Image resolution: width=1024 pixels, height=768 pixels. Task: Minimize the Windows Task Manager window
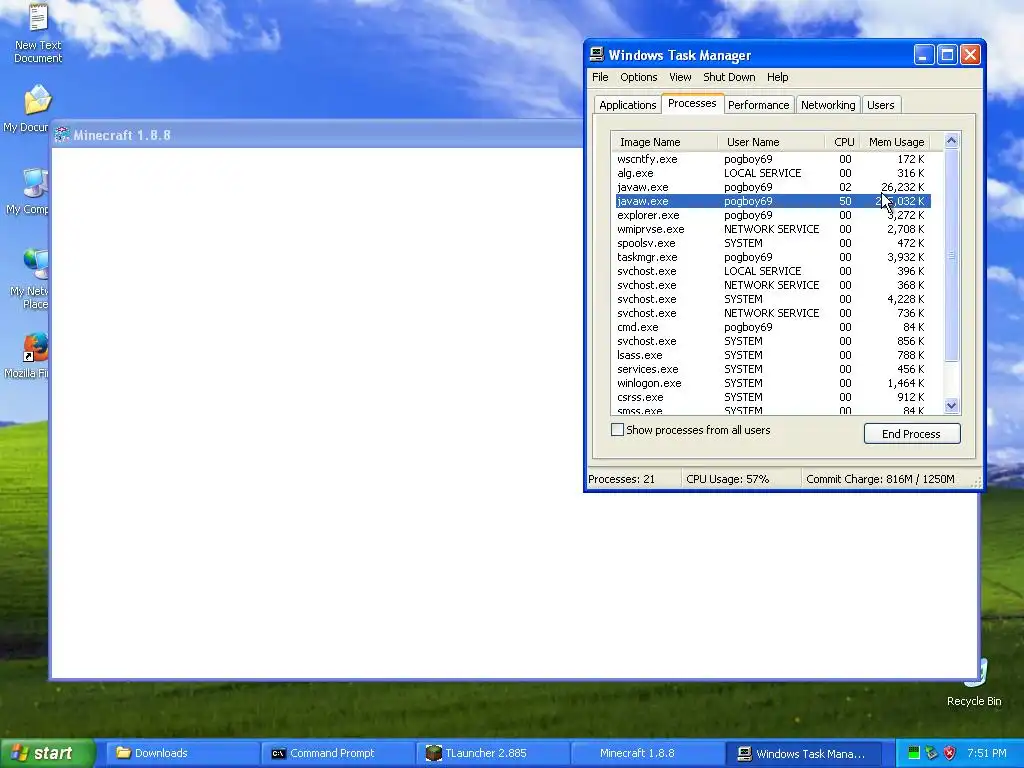click(x=923, y=55)
